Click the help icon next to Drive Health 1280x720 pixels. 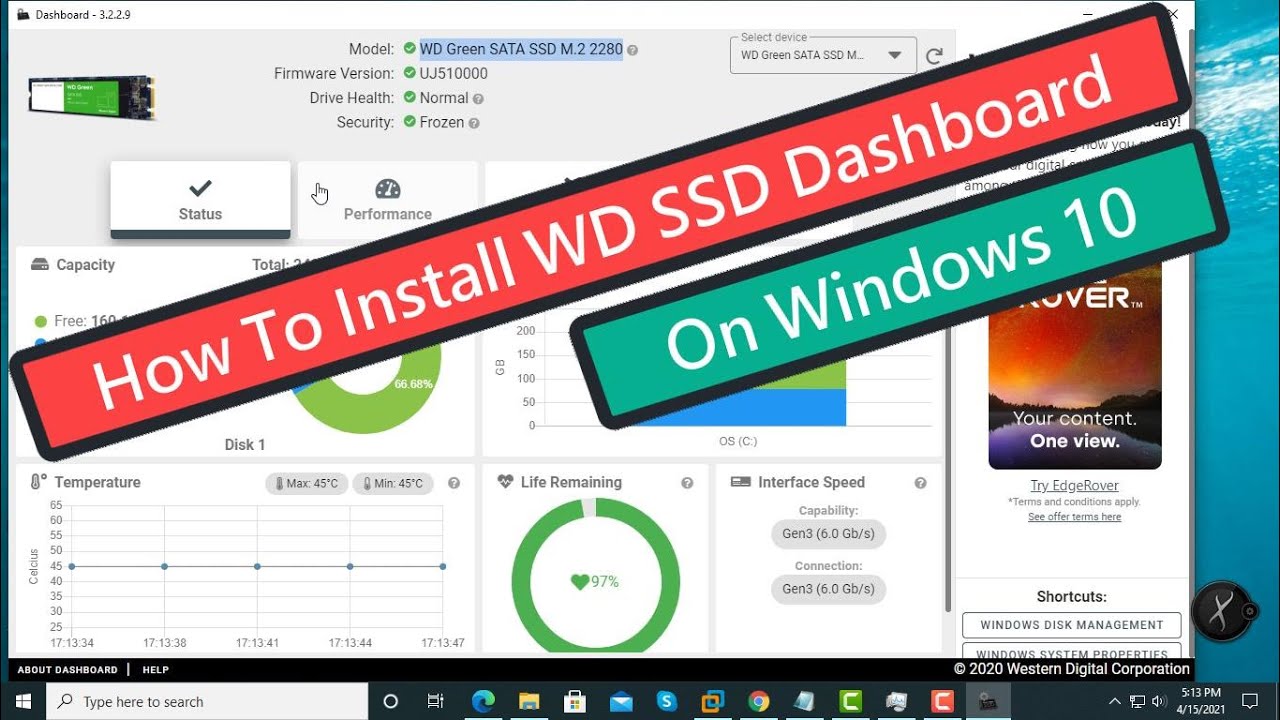click(478, 99)
